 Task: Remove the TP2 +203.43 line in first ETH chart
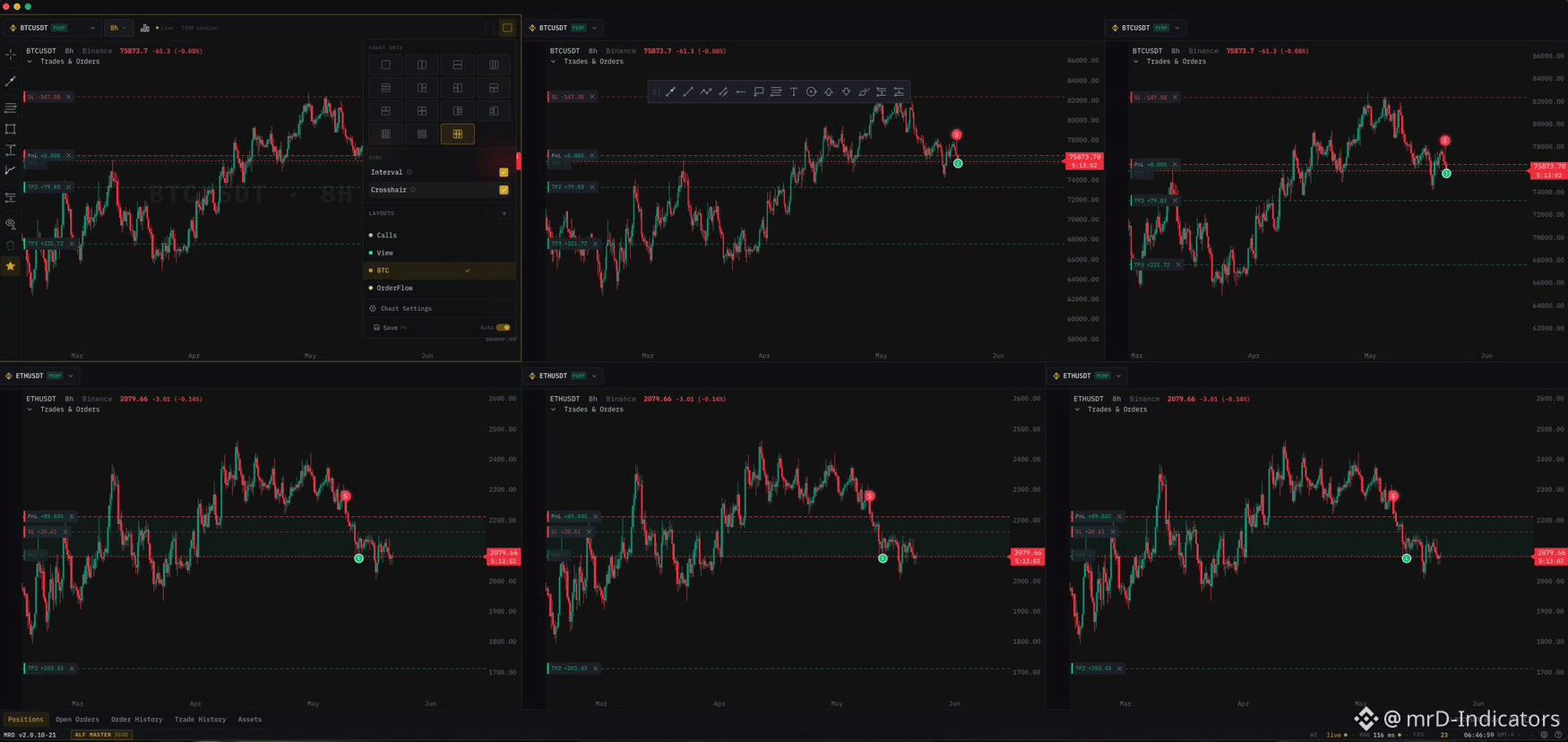(x=72, y=669)
